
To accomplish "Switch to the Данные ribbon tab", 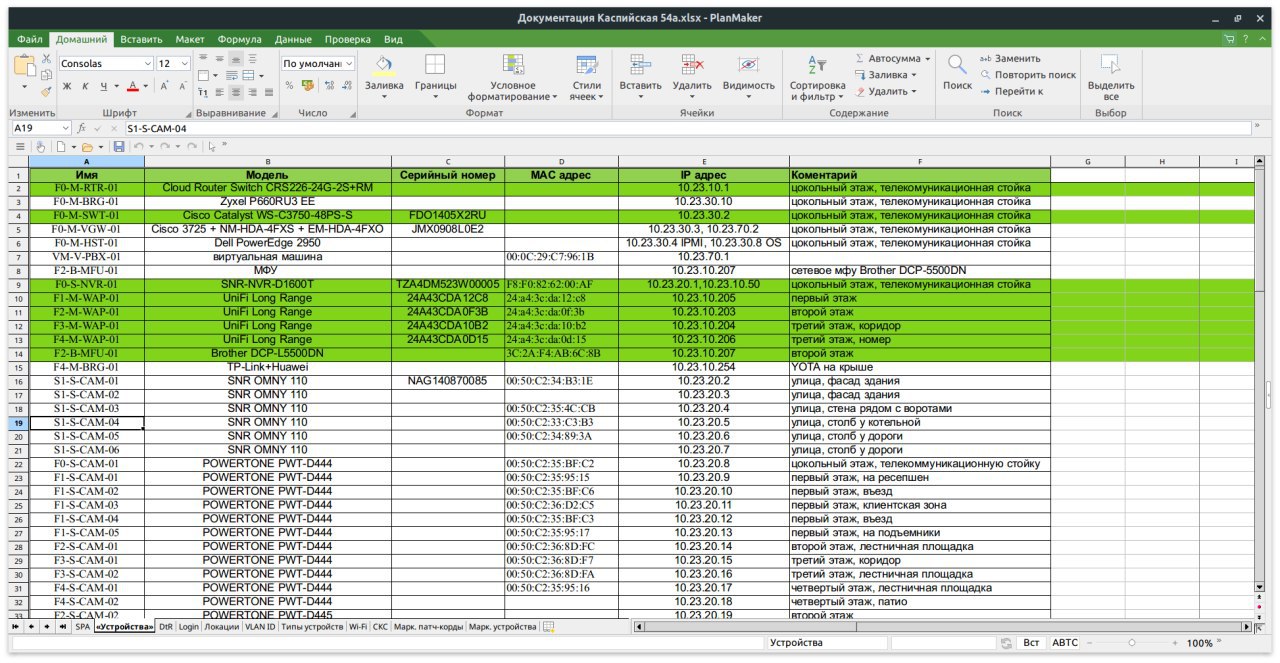I will point(293,39).
